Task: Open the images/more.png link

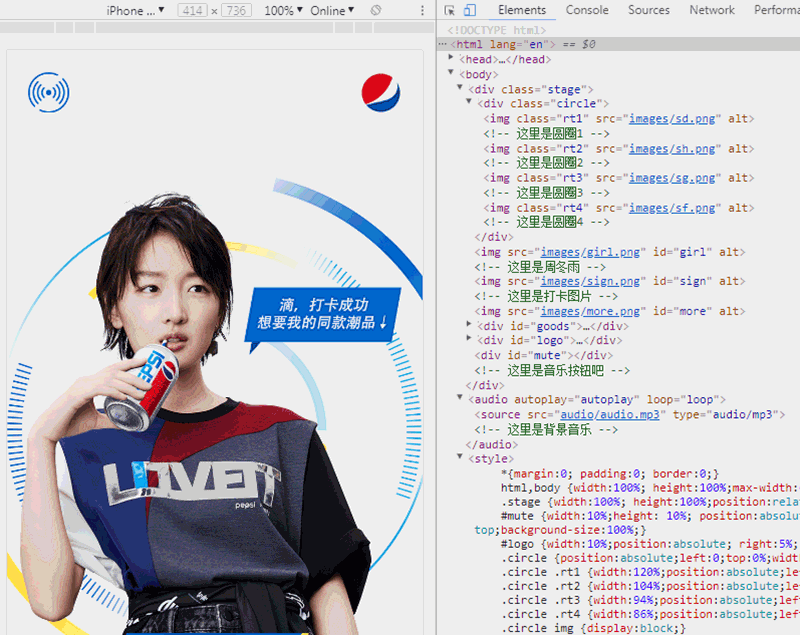Action: tap(590, 311)
